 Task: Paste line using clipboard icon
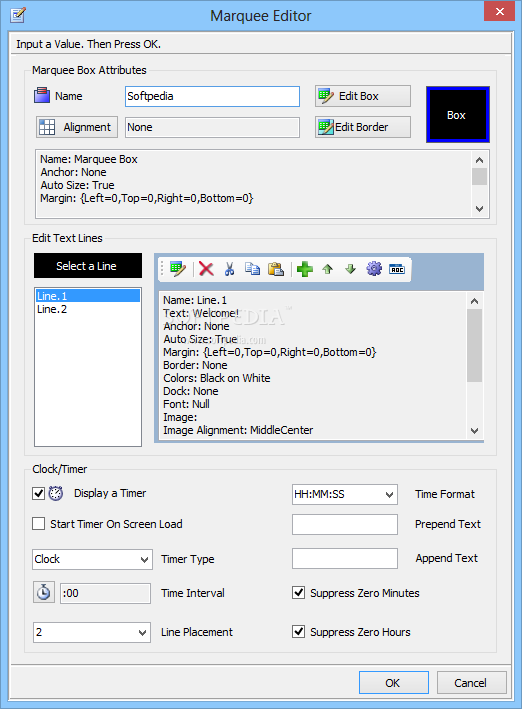[x=276, y=269]
